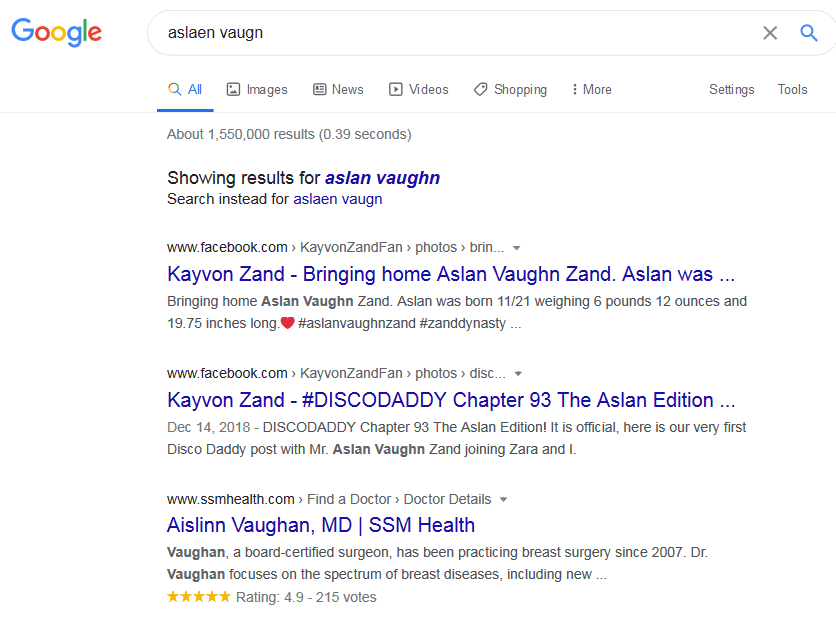Click inside the search input field
The height and width of the screenshot is (635, 836).
point(400,33)
